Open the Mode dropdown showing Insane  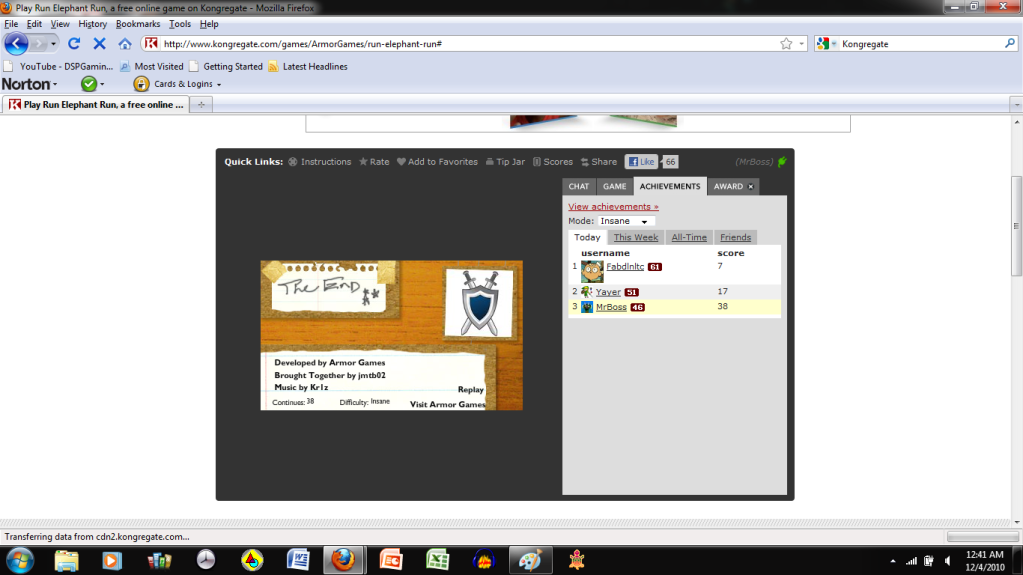tap(625, 221)
